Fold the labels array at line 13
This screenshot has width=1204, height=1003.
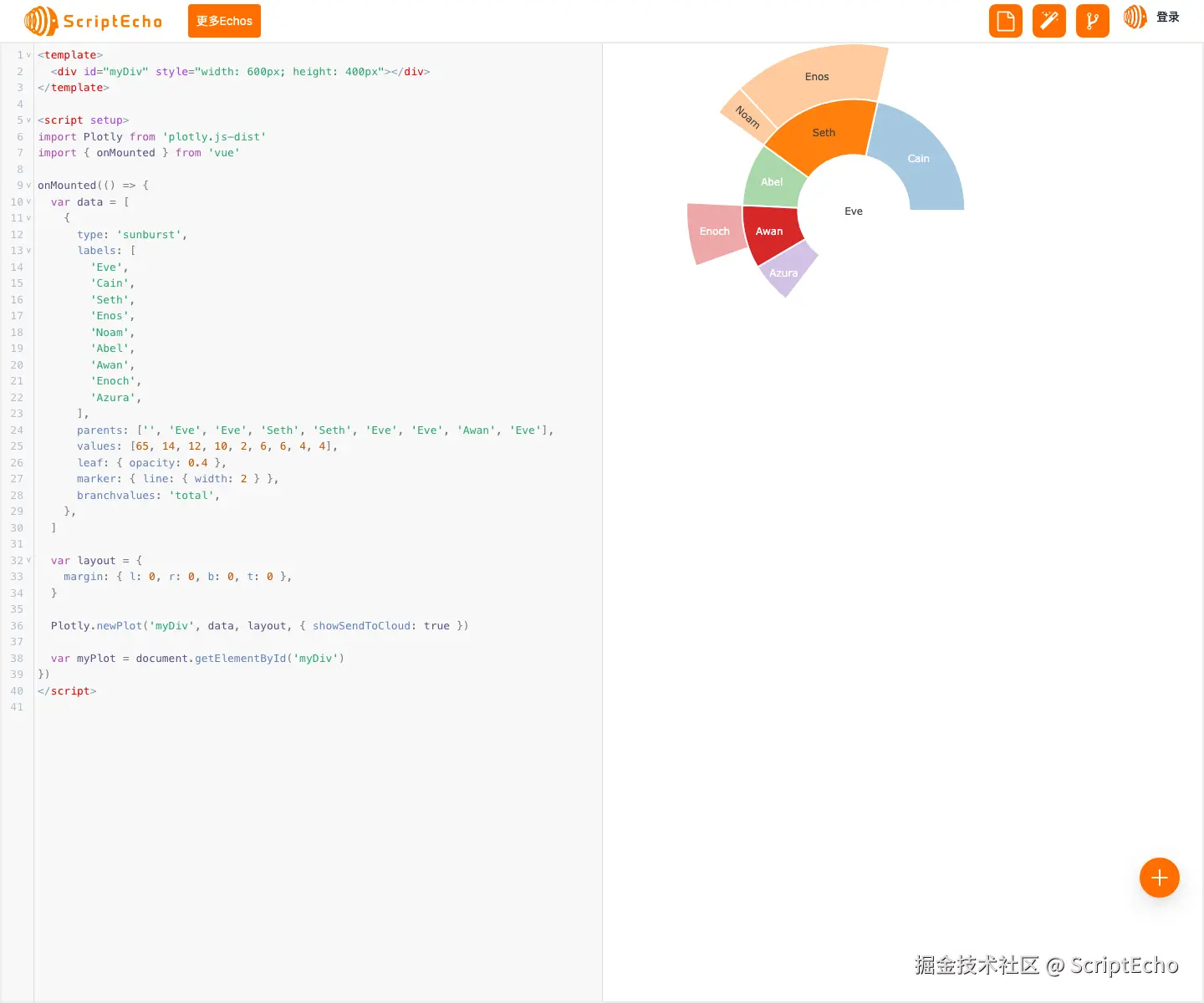point(28,251)
